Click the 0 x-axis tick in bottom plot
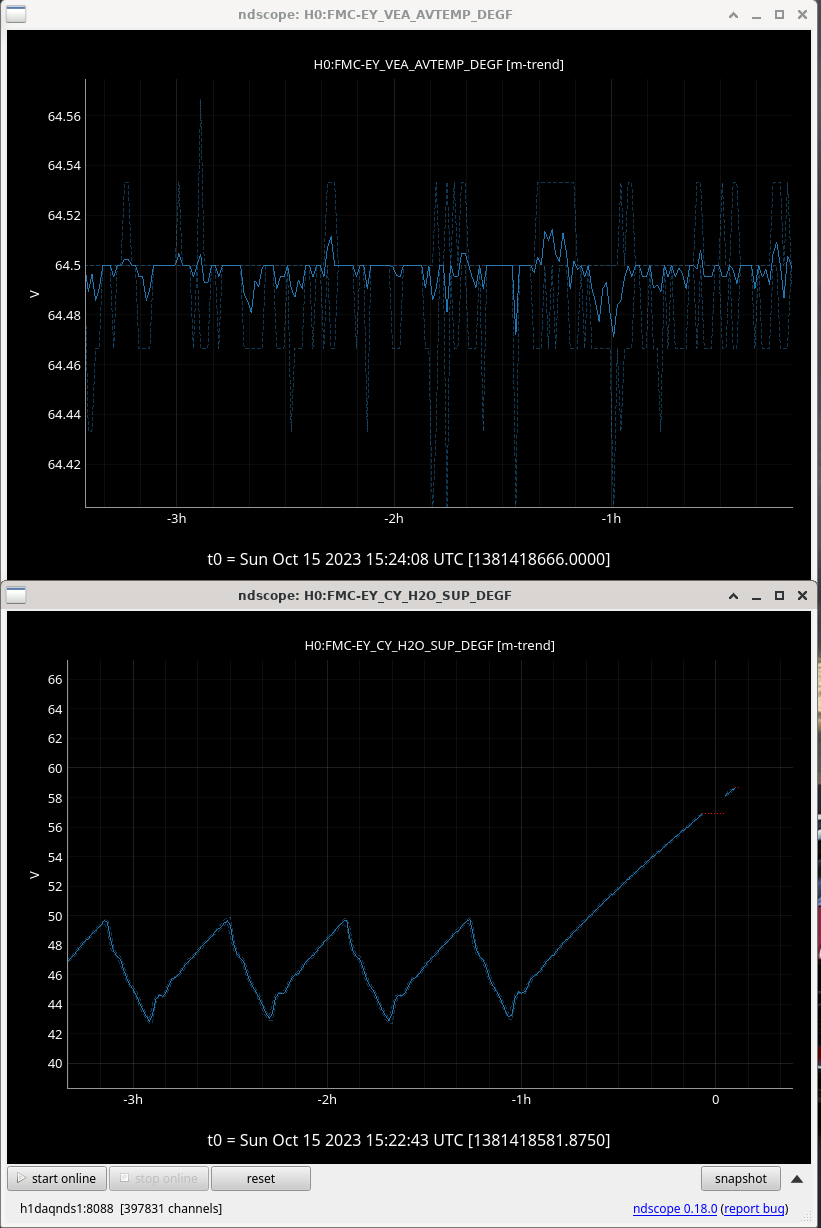This screenshot has width=821, height=1228. pyautogui.click(x=715, y=1100)
